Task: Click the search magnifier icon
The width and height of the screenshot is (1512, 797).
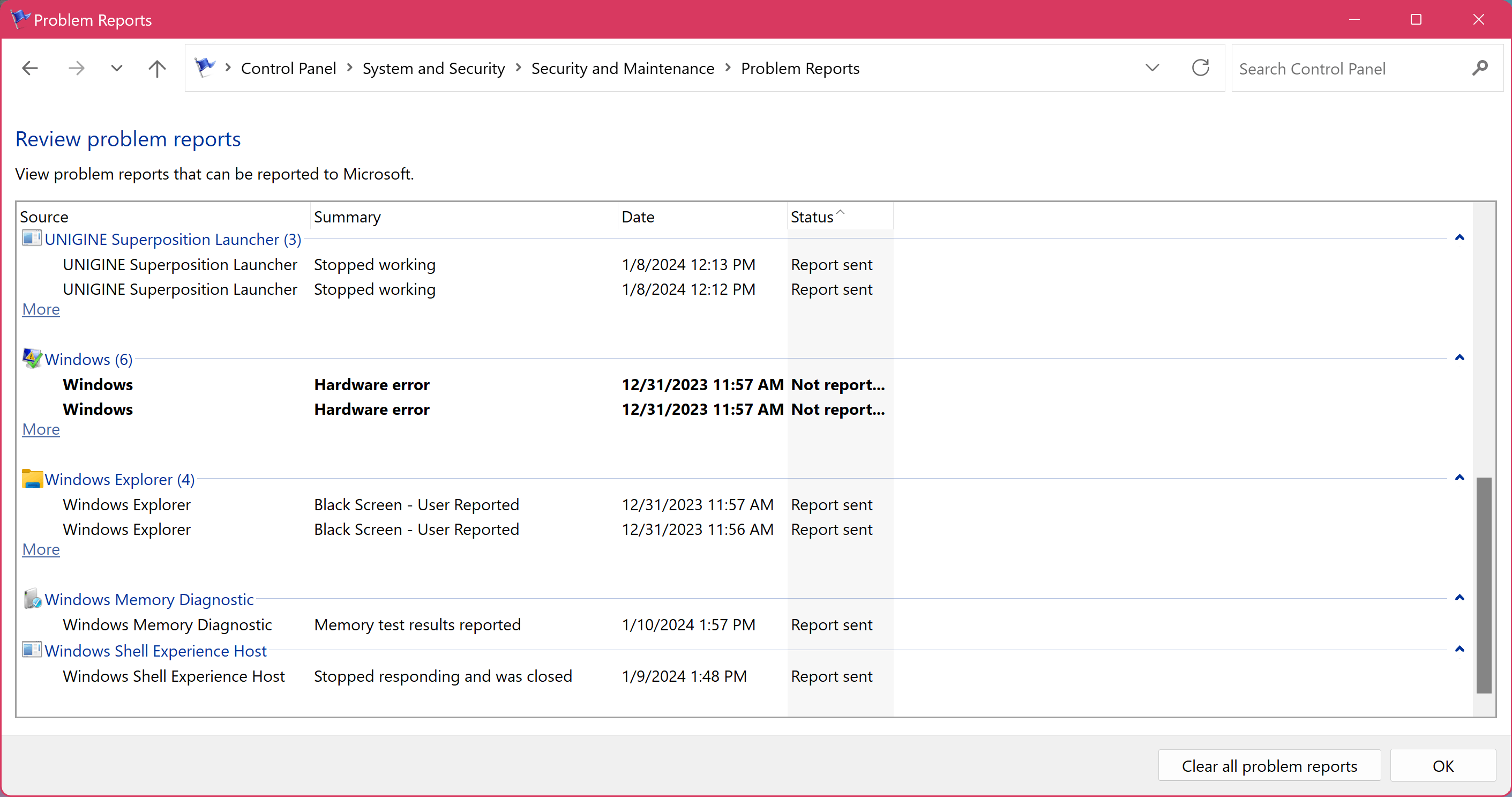Action: [x=1480, y=68]
